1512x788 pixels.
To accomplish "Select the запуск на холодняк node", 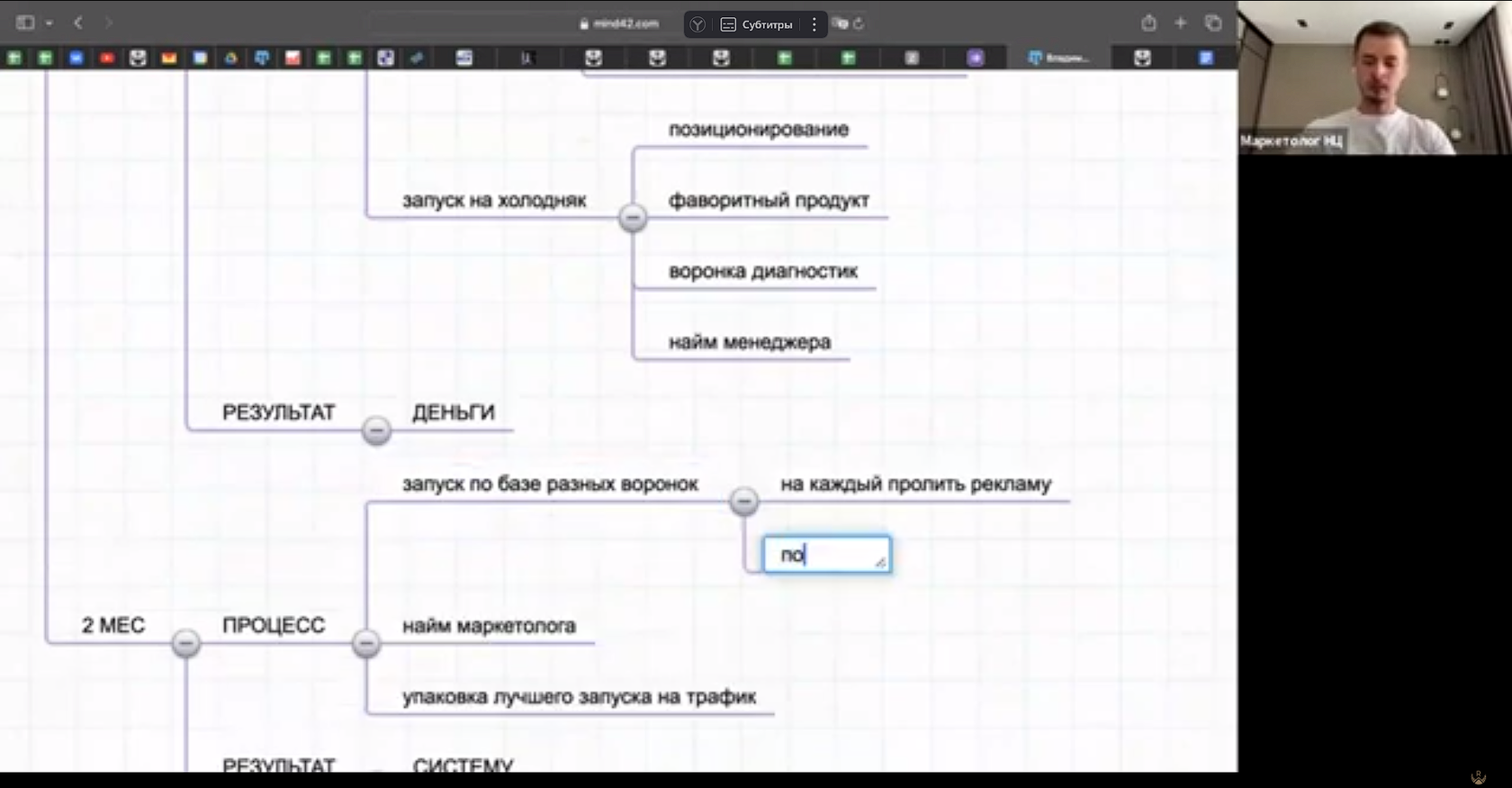I will click(494, 201).
